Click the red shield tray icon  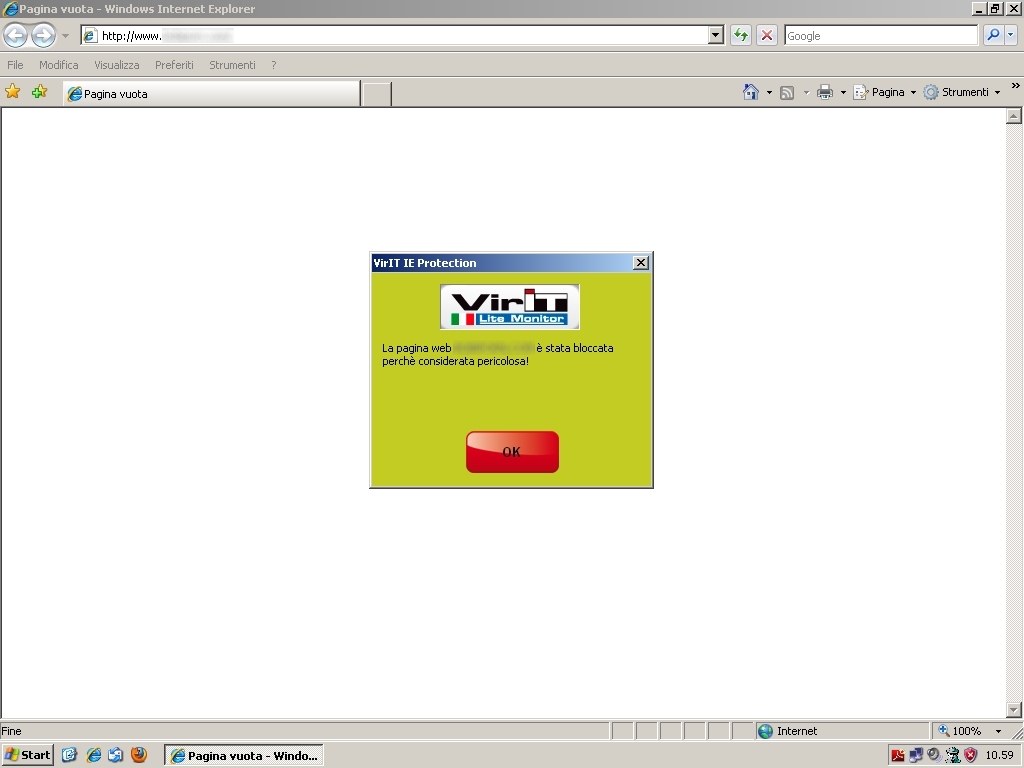971,756
